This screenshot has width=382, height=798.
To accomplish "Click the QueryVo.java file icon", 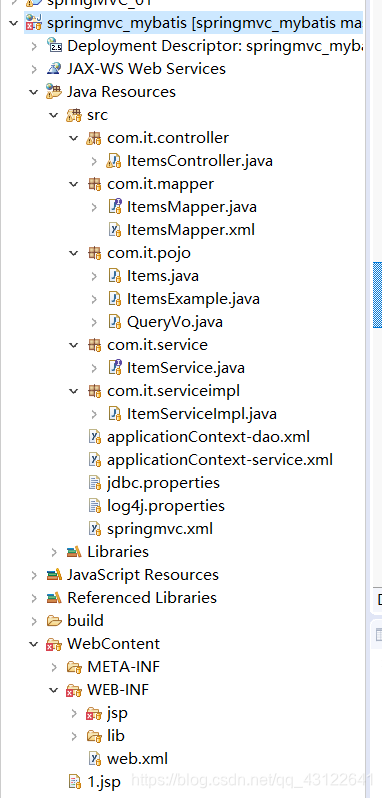I will click(115, 322).
